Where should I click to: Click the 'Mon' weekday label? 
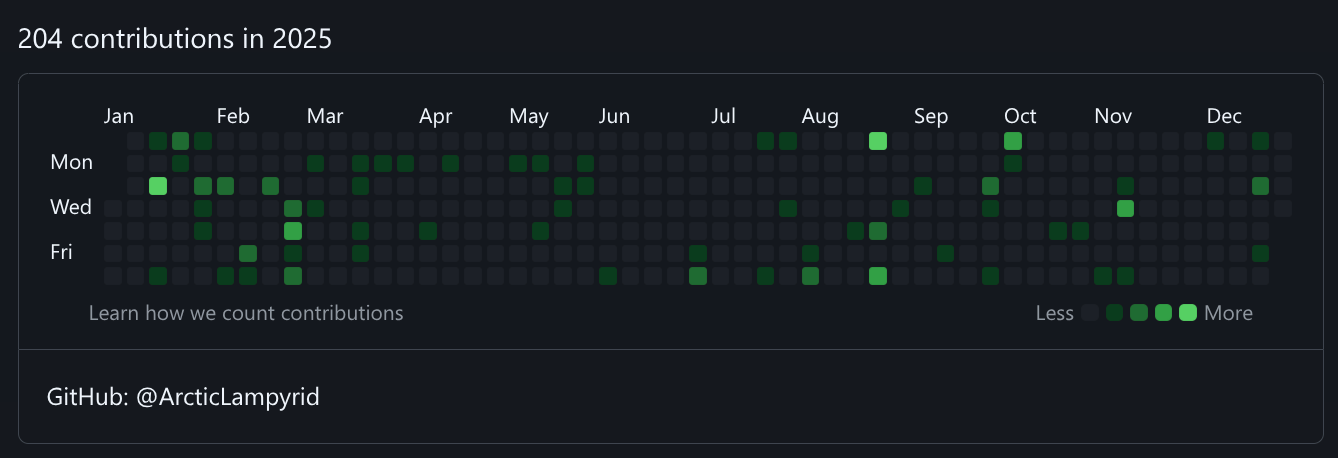(x=72, y=162)
